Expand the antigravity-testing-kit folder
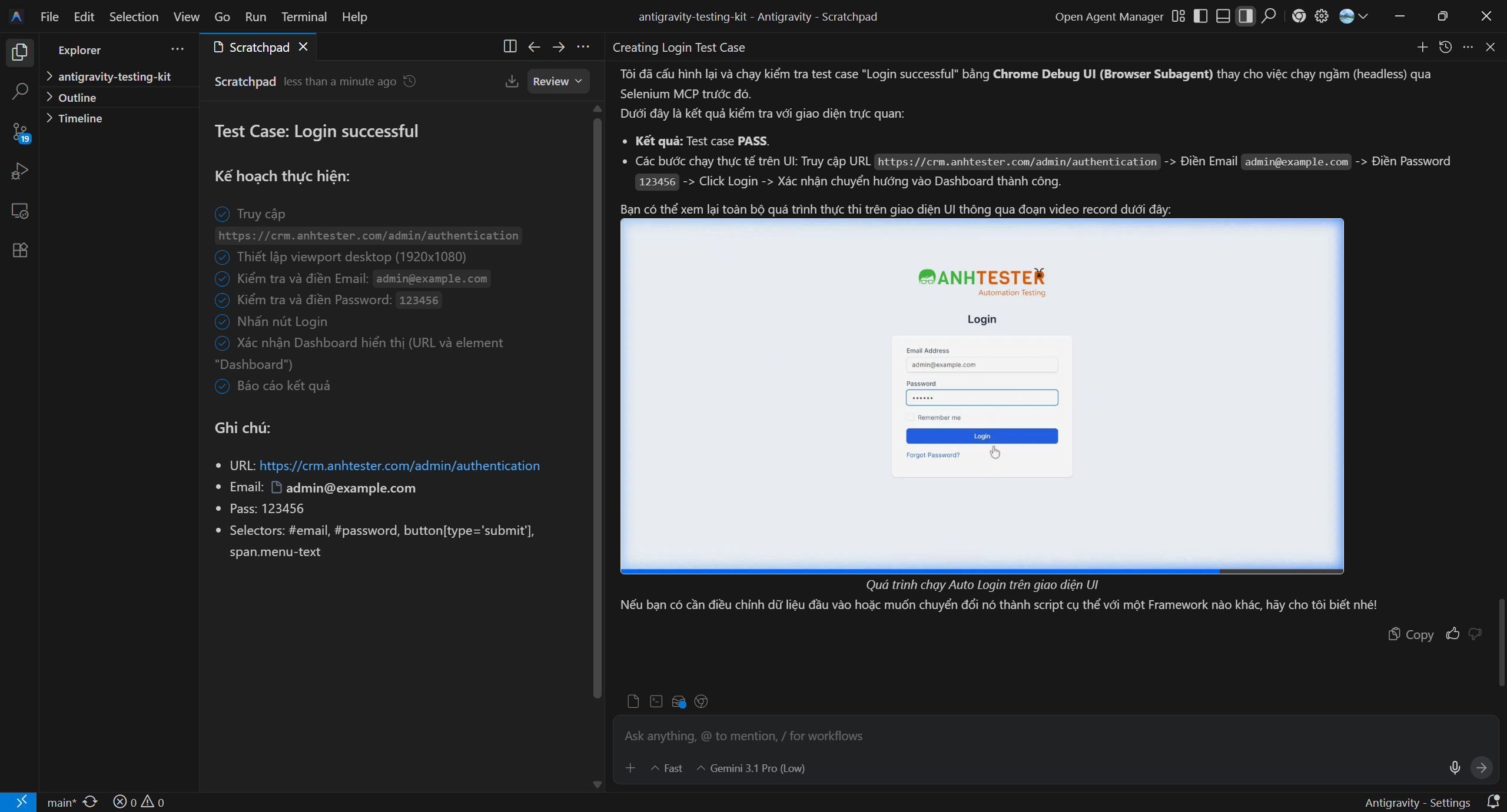The image size is (1507, 812). coord(114,76)
